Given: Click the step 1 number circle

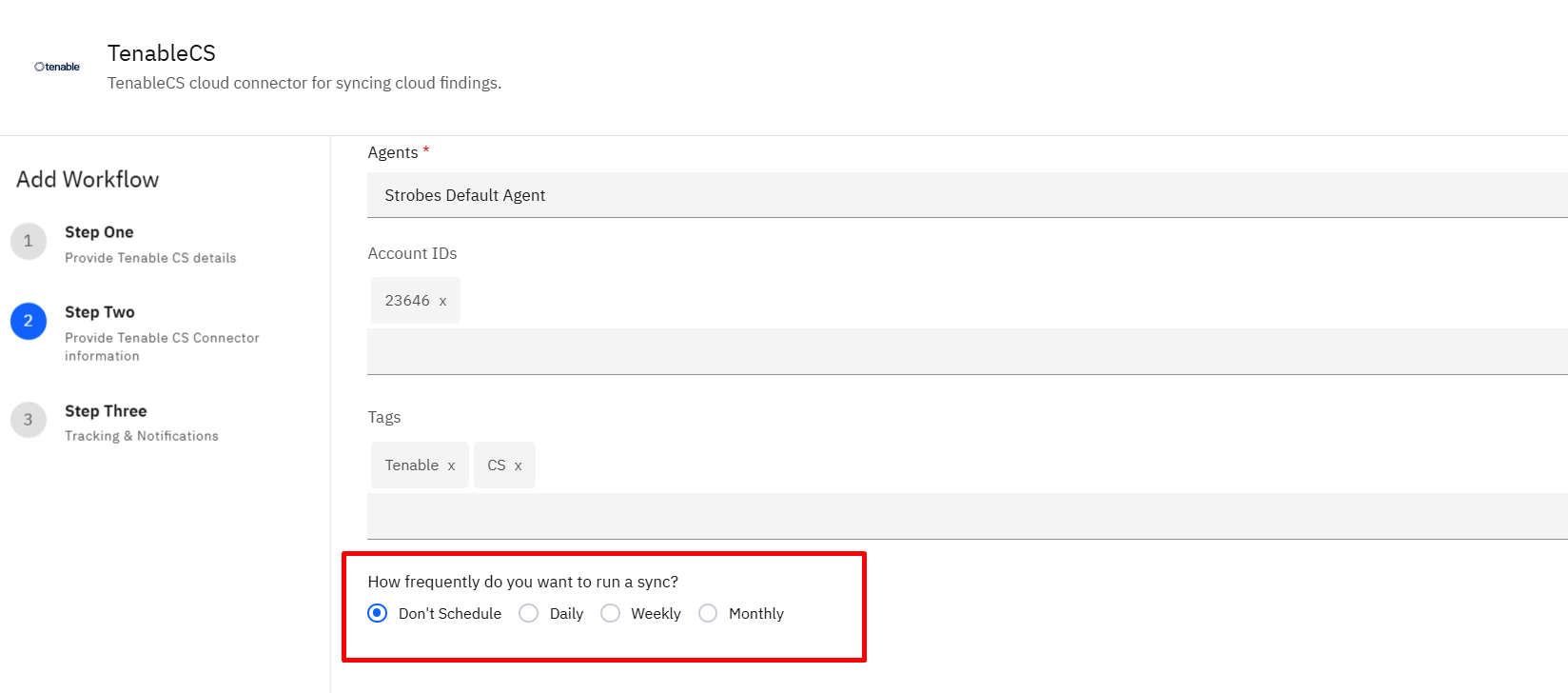Looking at the screenshot, I should (29, 241).
